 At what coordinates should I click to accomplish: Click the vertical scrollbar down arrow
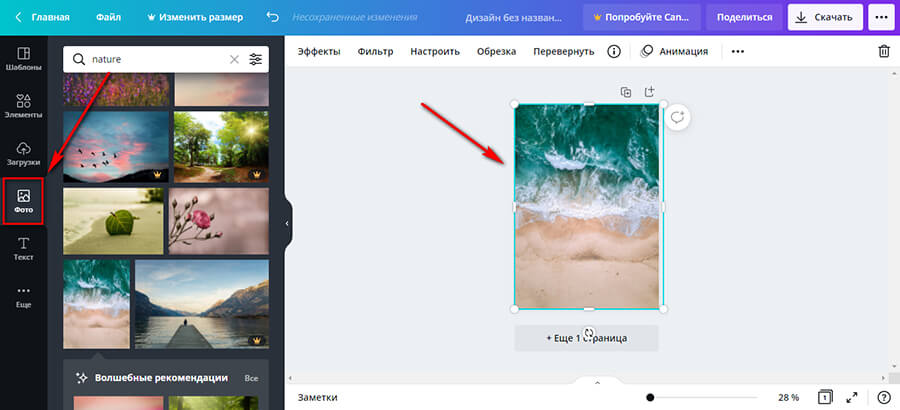click(893, 365)
